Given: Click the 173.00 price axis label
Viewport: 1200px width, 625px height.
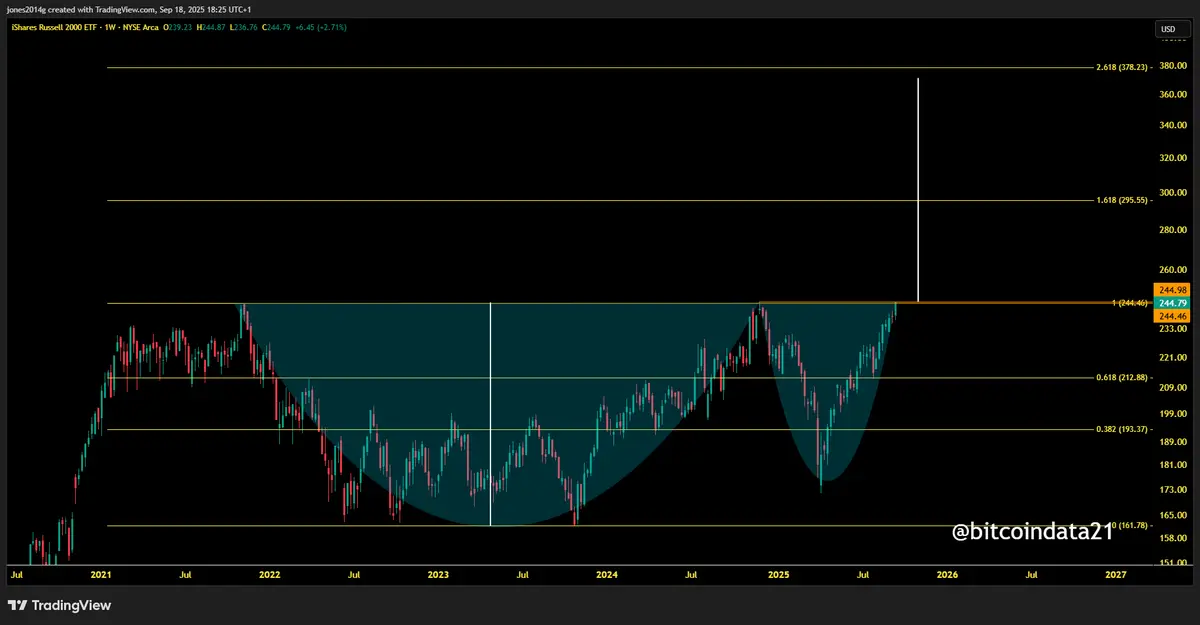Looking at the screenshot, I should pyautogui.click(x=1173, y=490).
